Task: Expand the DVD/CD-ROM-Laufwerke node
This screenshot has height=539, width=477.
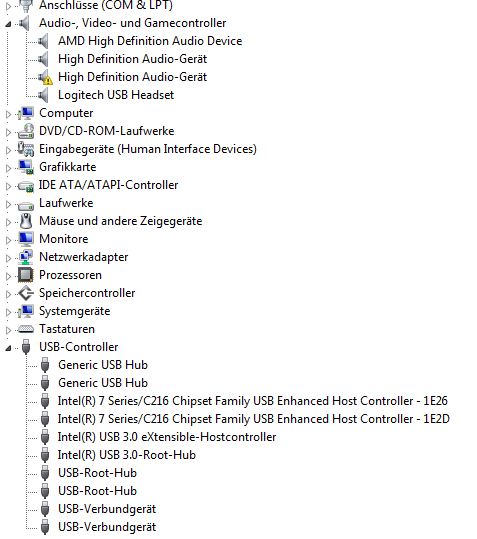Action: (x=9, y=132)
